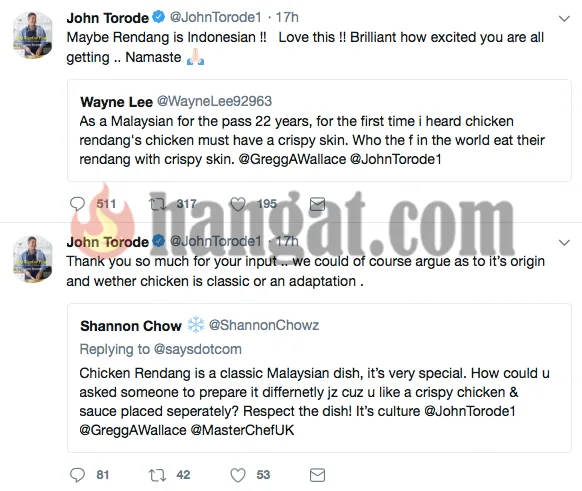Viewport: 582px width, 491px height.
Task: Open the @ShannonChowz handle
Action: pyautogui.click(x=264, y=325)
